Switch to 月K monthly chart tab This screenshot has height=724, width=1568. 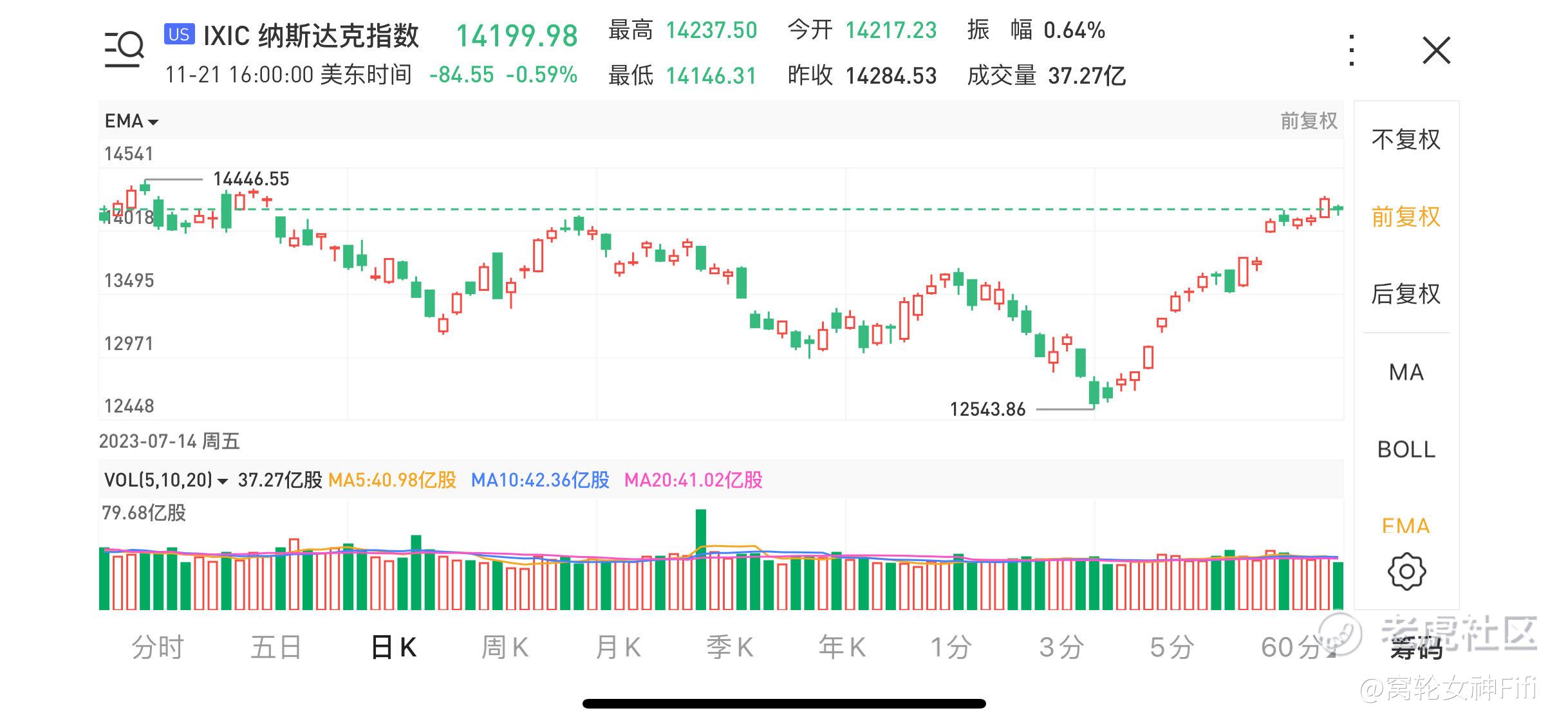pos(618,647)
